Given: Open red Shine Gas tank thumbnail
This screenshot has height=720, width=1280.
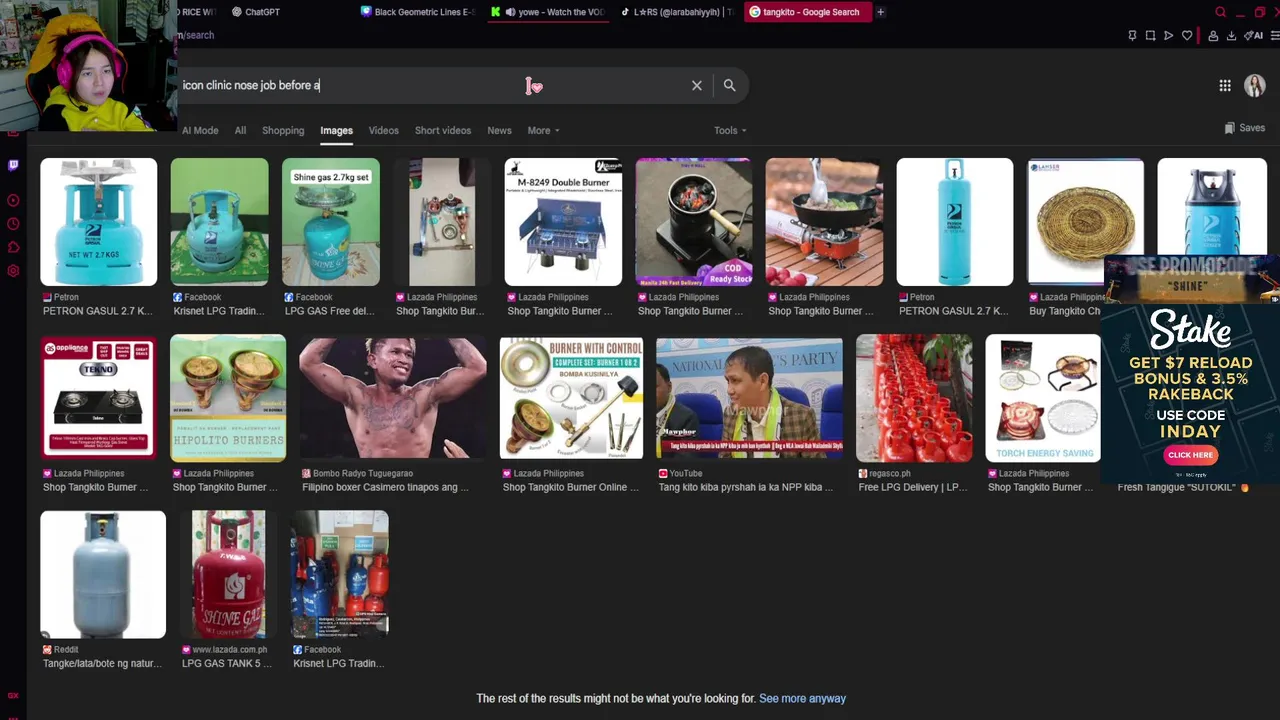Looking at the screenshot, I should tap(228, 575).
